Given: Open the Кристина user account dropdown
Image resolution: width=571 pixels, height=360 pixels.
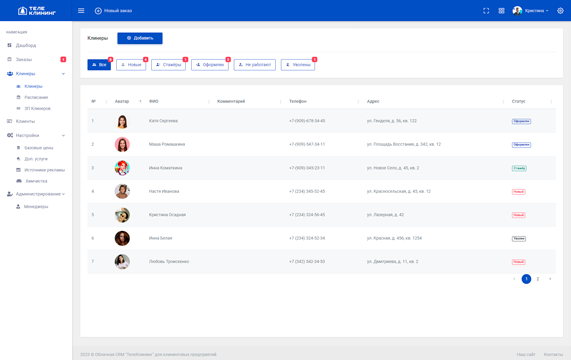Looking at the screenshot, I should point(530,11).
